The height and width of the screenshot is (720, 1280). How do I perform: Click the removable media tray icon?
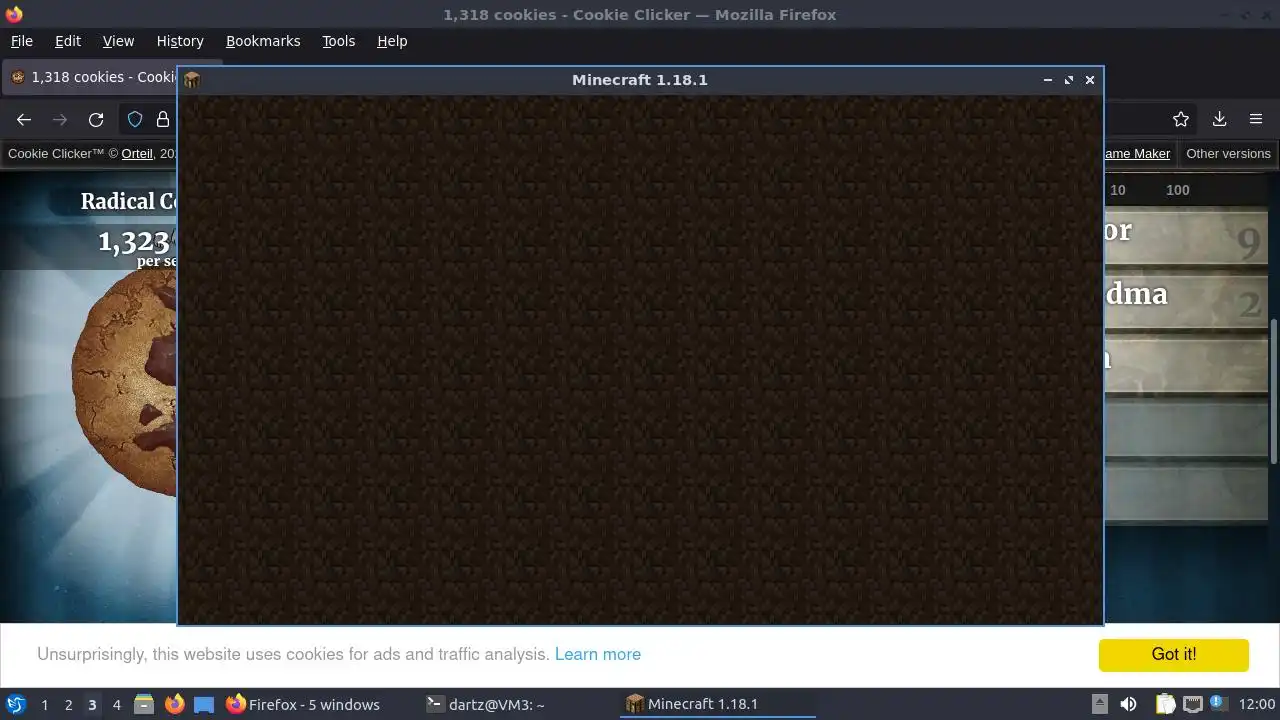point(1099,704)
